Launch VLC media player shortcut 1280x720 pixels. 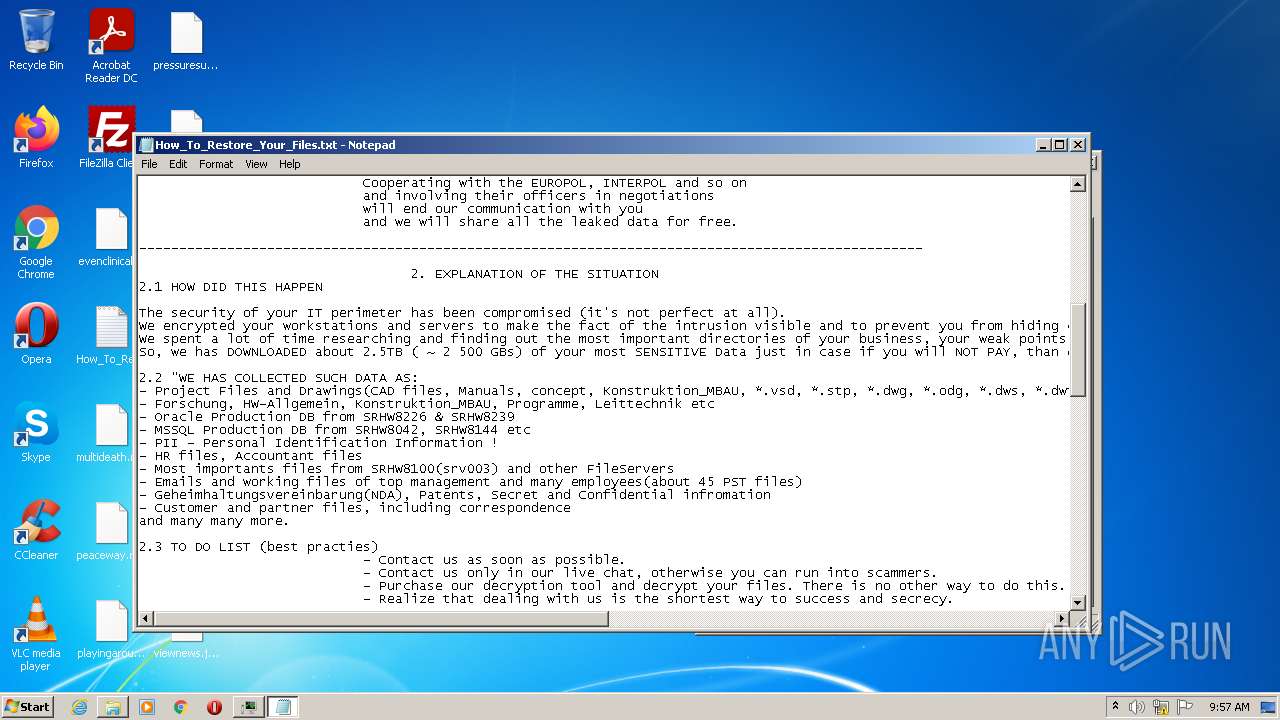pyautogui.click(x=36, y=634)
